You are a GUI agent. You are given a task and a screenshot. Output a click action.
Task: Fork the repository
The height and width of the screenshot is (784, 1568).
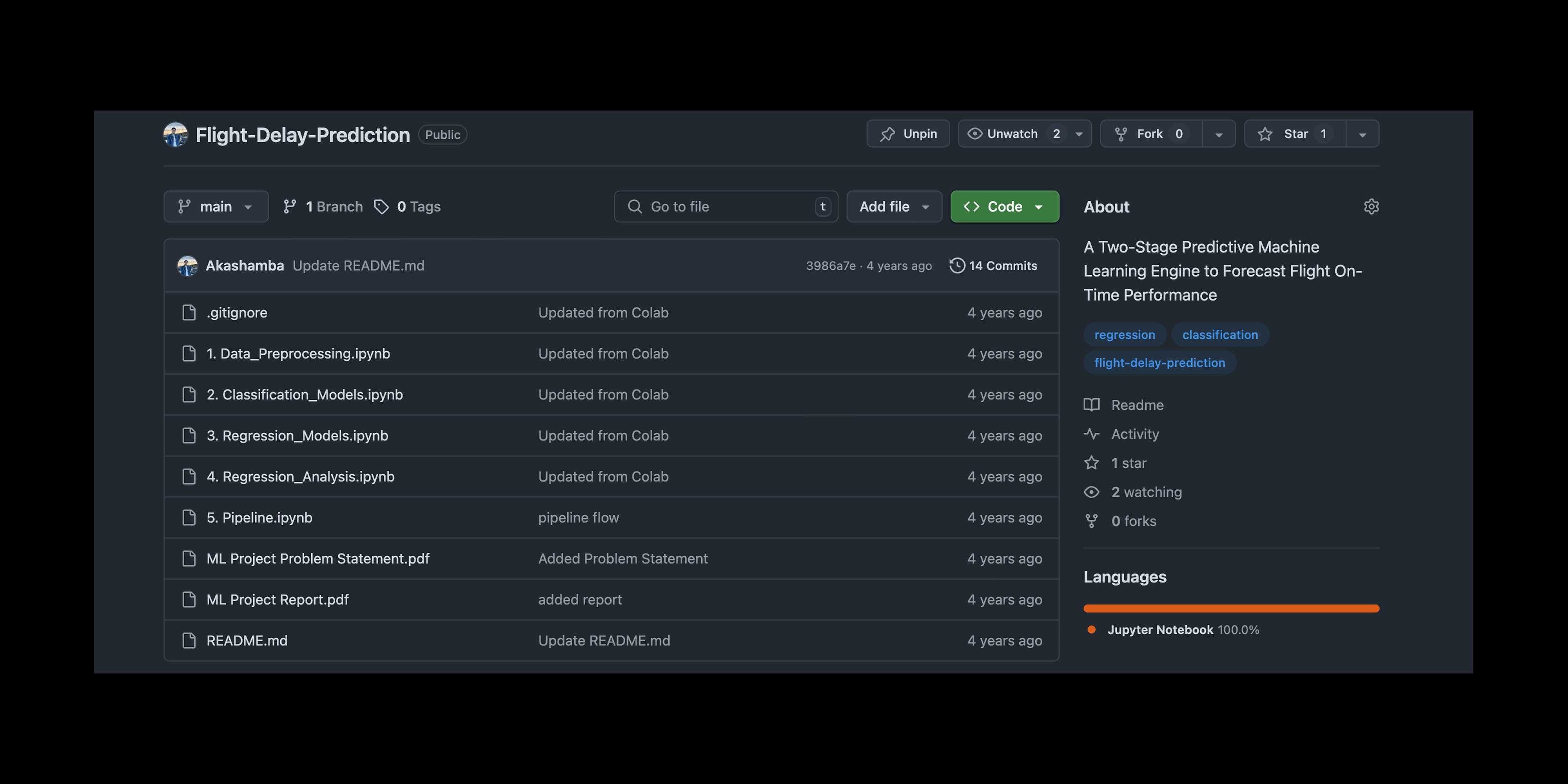(1151, 134)
